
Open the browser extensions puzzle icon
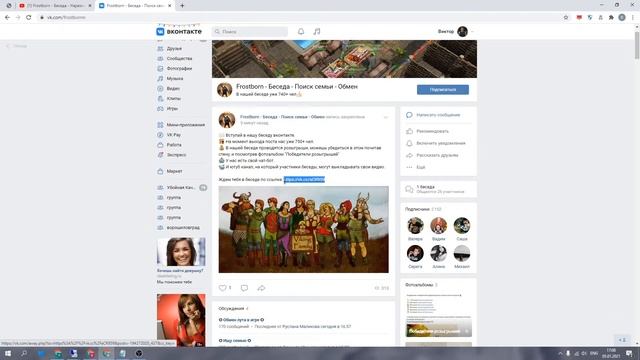point(611,18)
